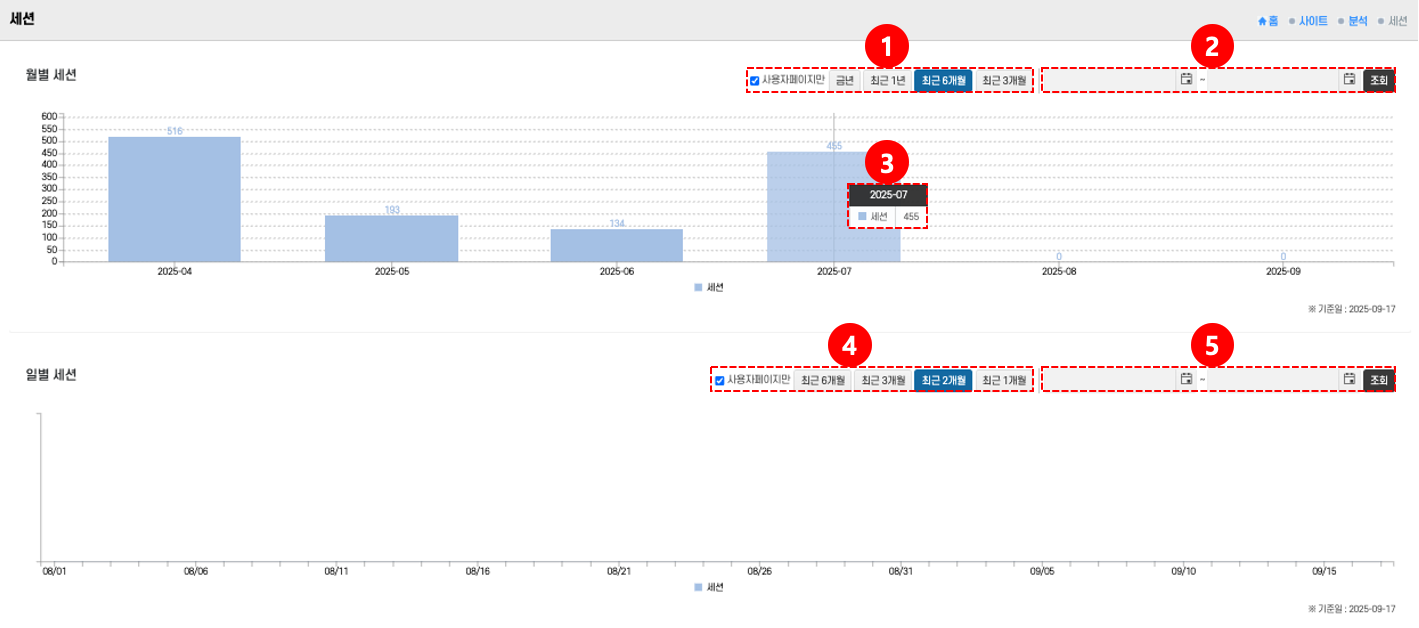Select 금년 period for monthly sessions

point(844,81)
